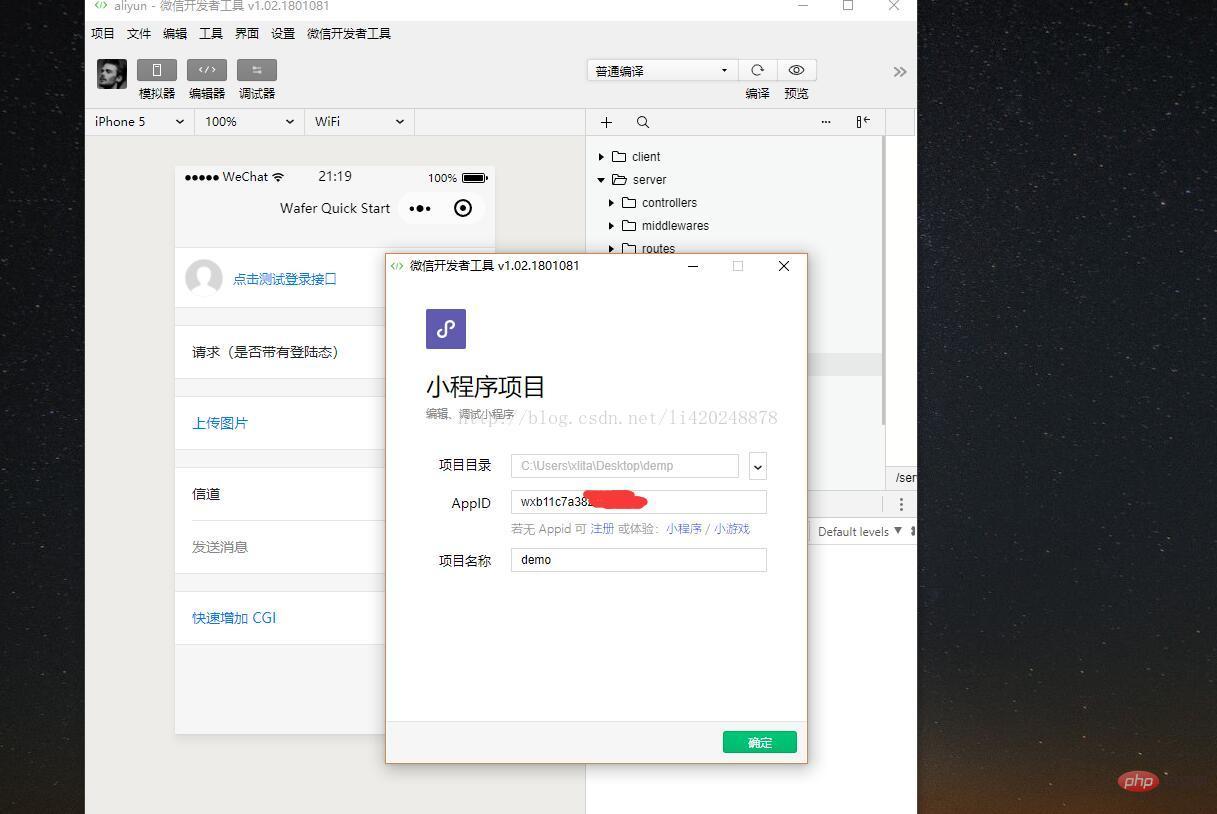The height and width of the screenshot is (814, 1217).
Task: Open the 微信开发者工具 menu
Action: click(x=349, y=34)
